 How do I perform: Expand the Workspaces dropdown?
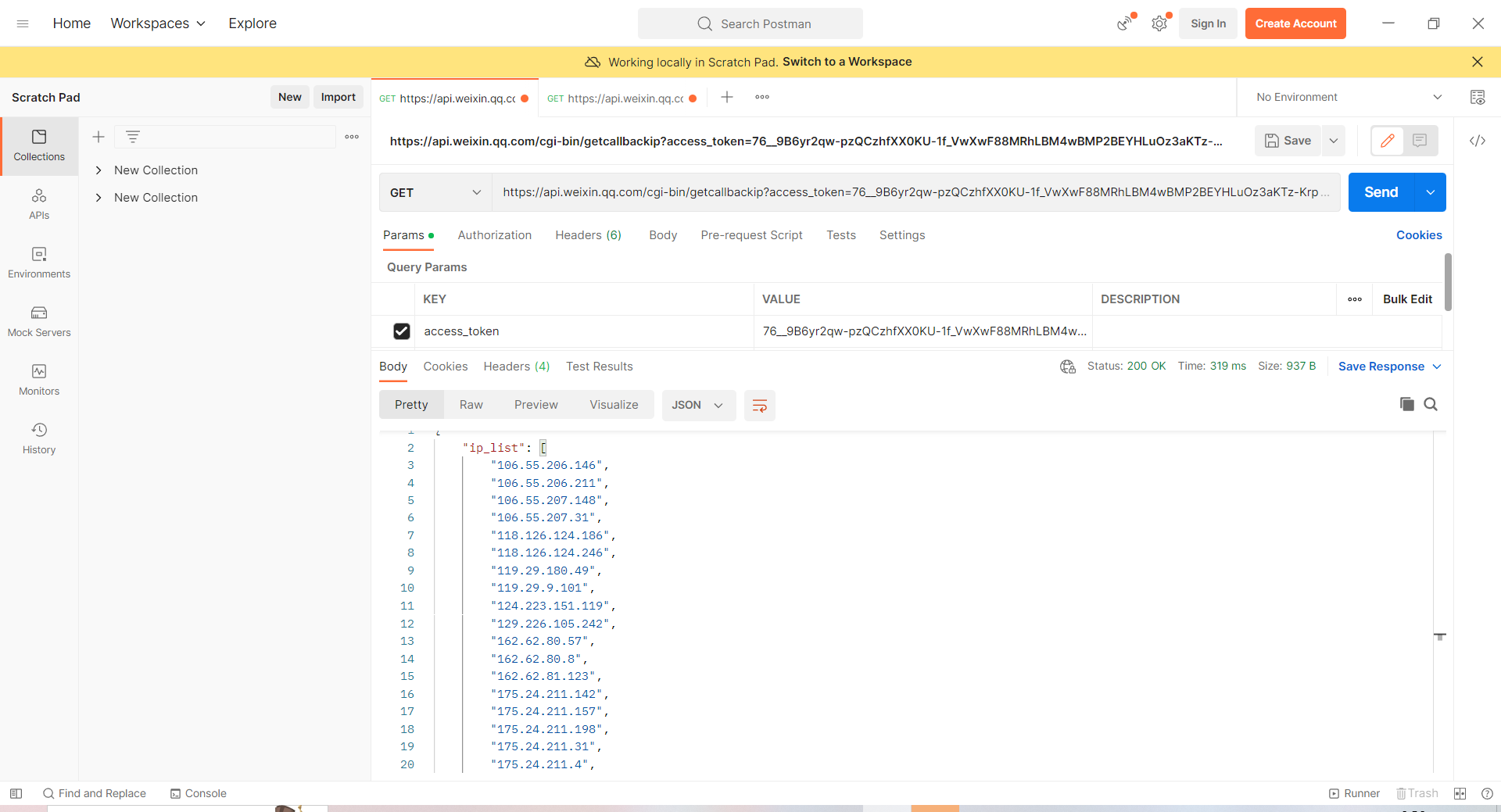coord(158,23)
